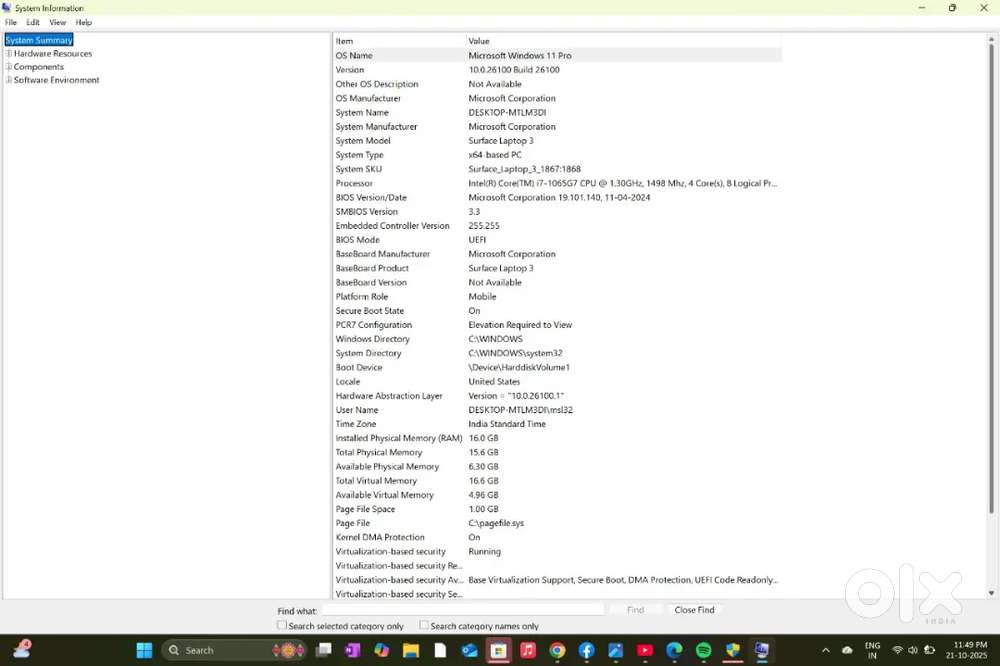Expand the Components tree node
The width and height of the screenshot is (1000, 666).
9,67
